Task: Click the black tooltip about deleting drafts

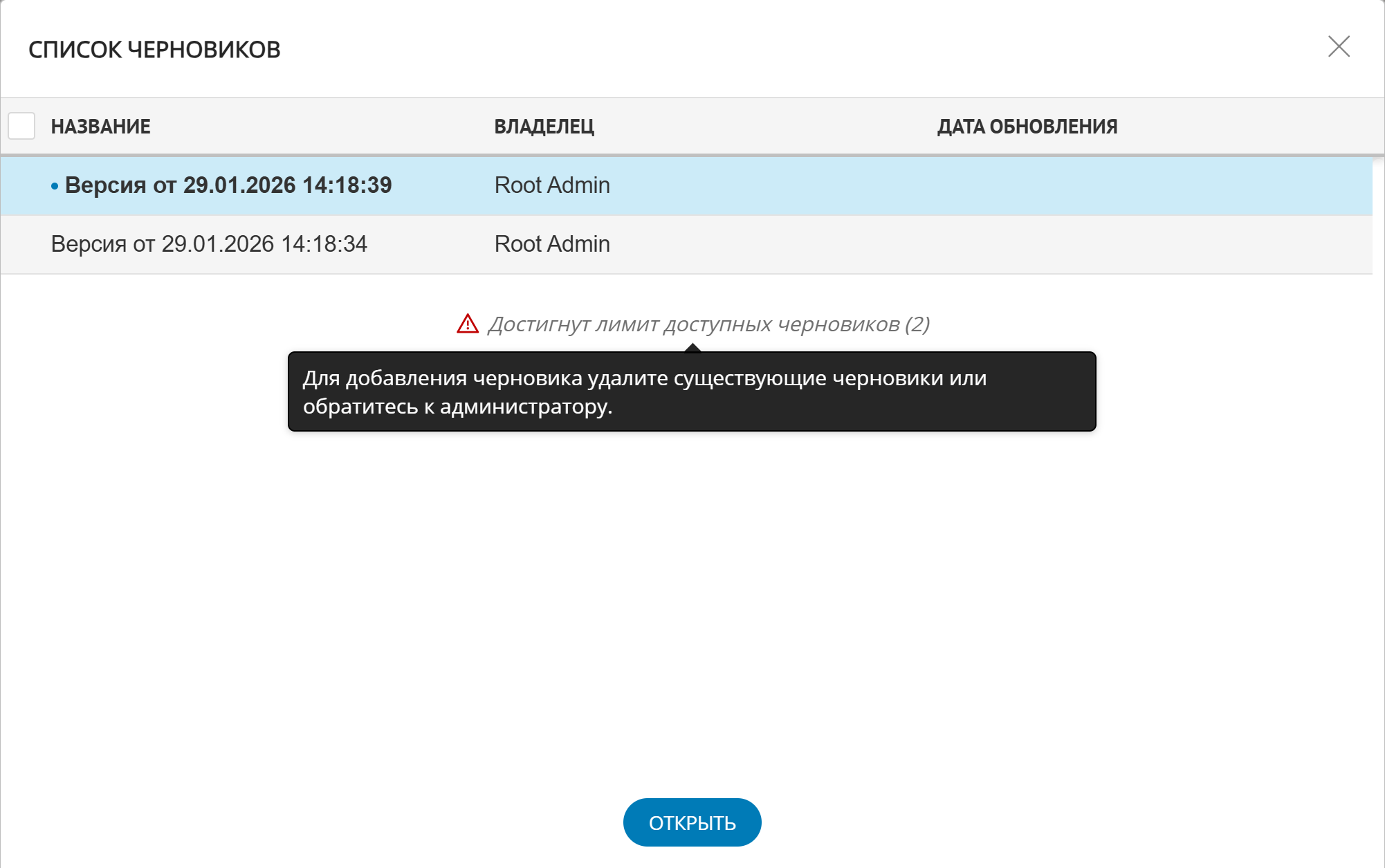Action: tap(692, 391)
